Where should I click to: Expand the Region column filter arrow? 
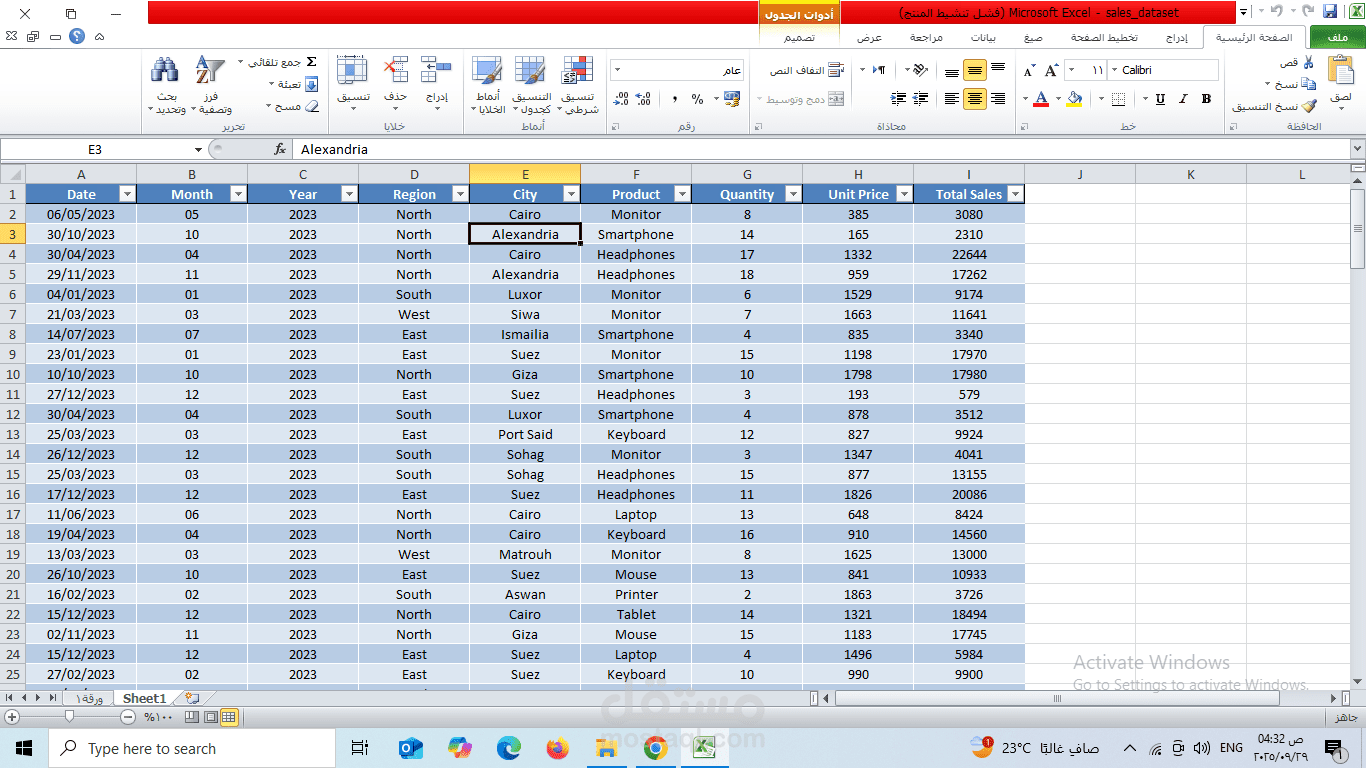tap(459, 193)
